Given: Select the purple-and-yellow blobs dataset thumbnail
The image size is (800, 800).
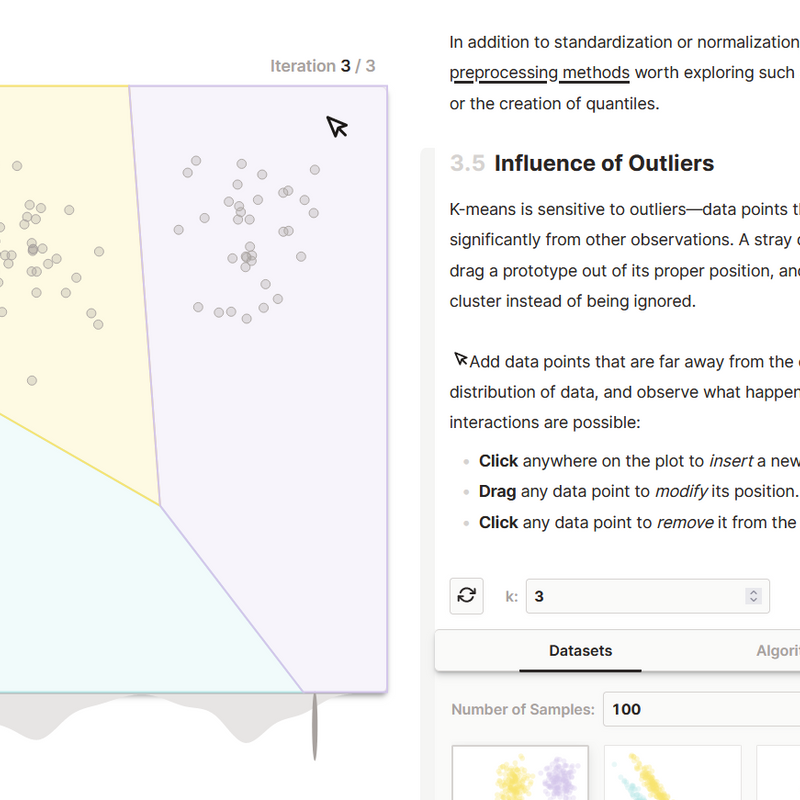Looking at the screenshot, I should [x=520, y=775].
